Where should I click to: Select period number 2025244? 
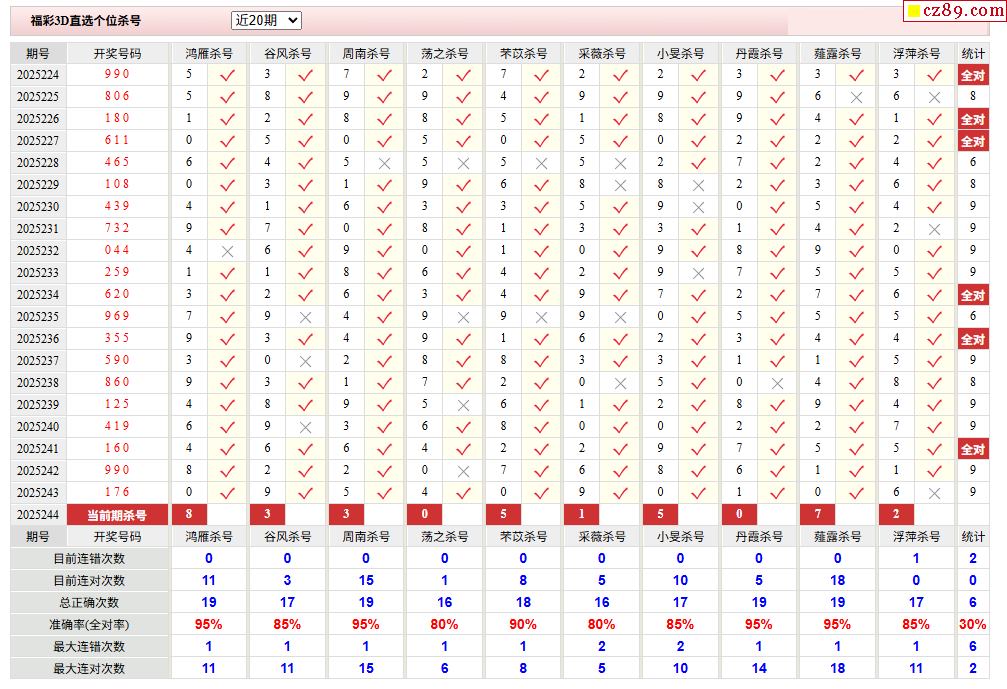click(38, 515)
